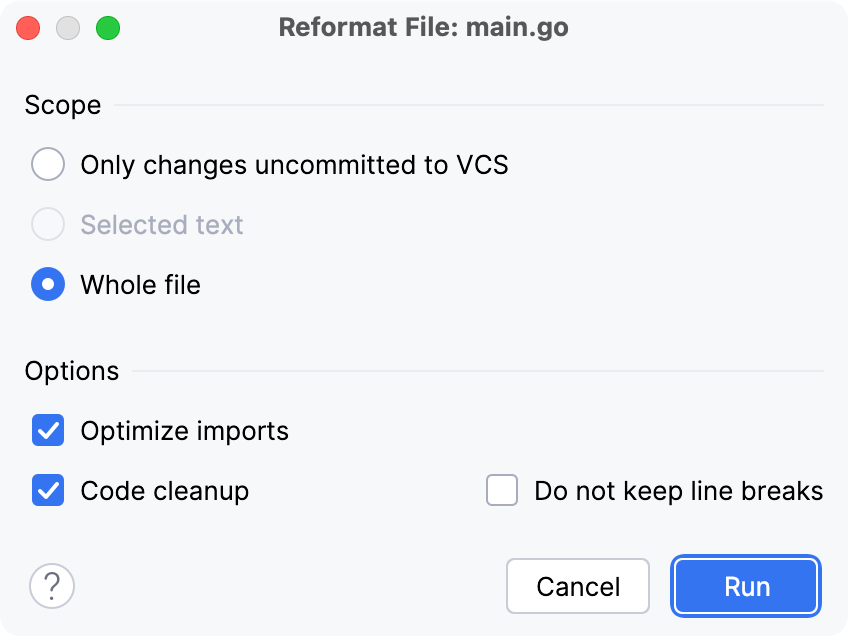Screen dimensions: 848x636
Task: Click the Options section header
Action: (71, 370)
